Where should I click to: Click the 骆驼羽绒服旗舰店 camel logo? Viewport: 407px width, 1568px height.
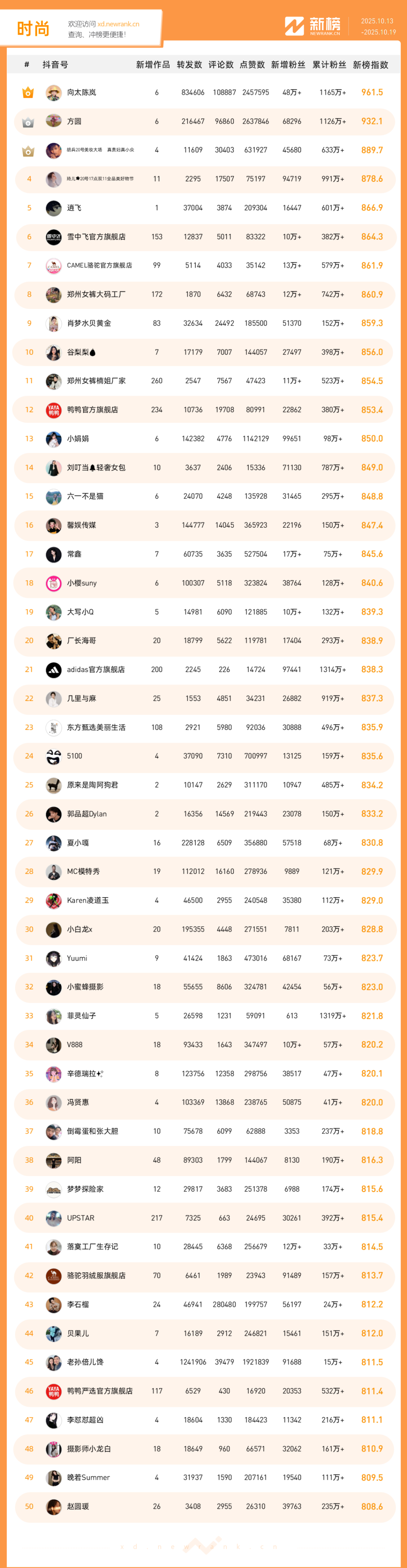click(x=54, y=1276)
